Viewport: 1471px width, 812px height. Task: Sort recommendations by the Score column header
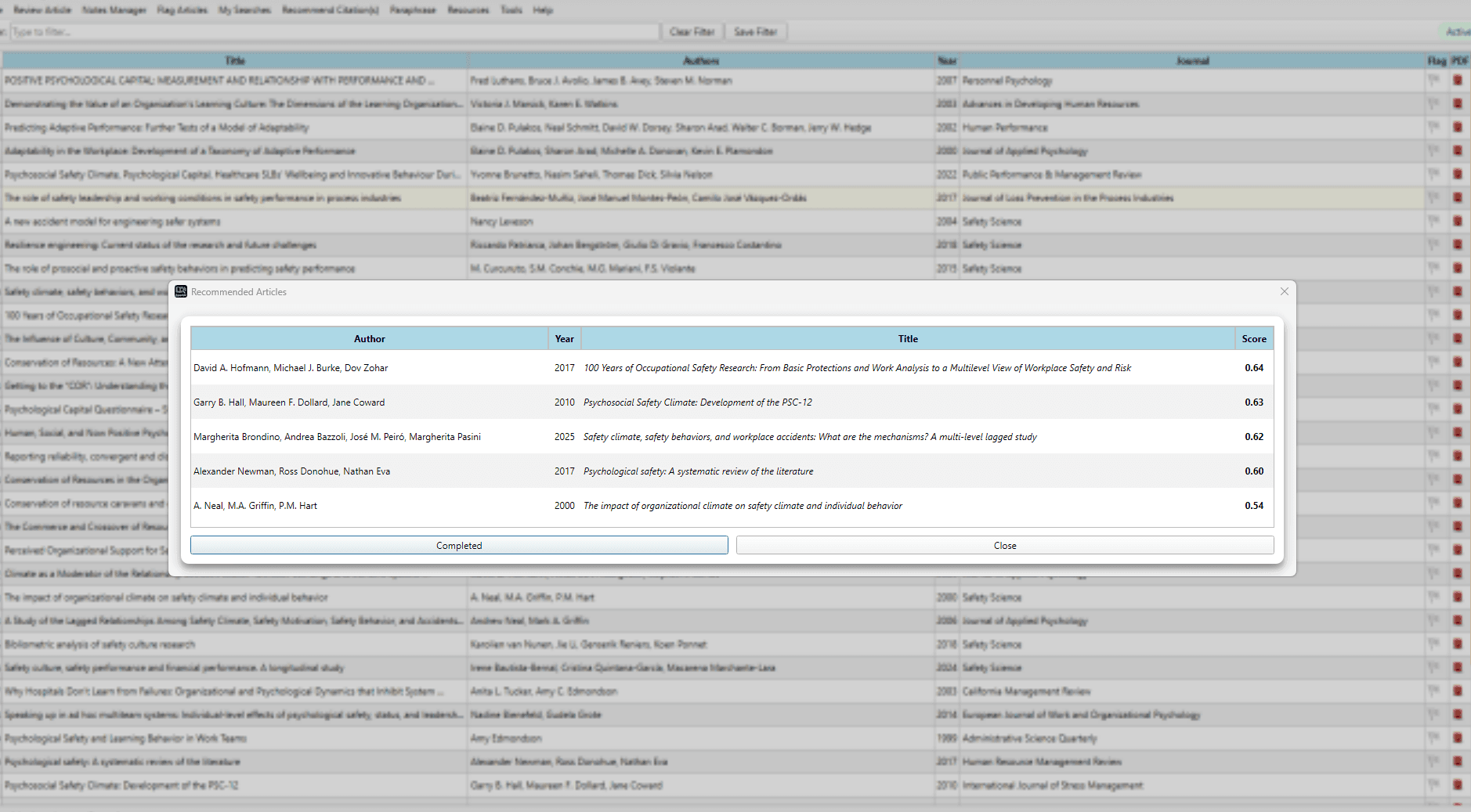(1254, 338)
